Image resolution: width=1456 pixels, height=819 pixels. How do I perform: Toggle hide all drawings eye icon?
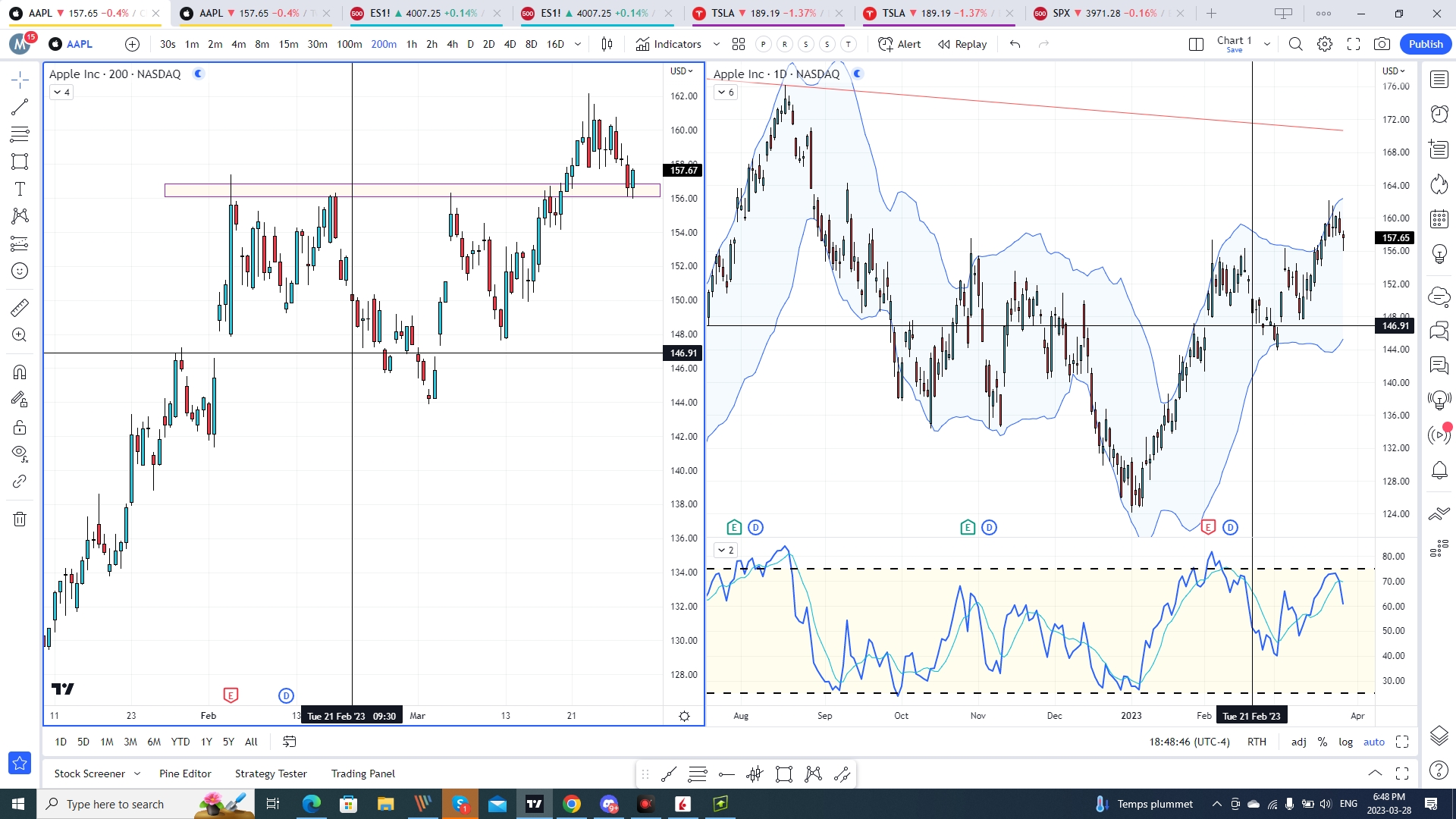pos(20,453)
